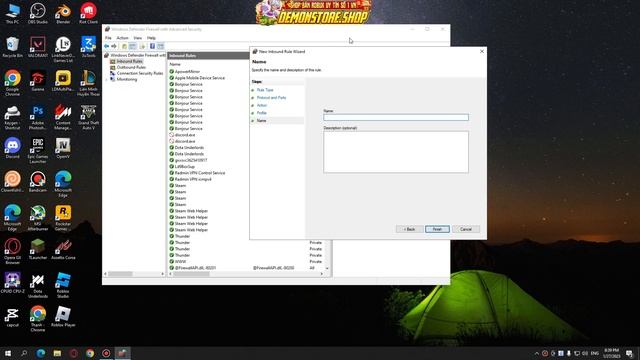The width and height of the screenshot is (640, 360).
Task: Open Dota Underlords desktop shortcut
Action: pyautogui.click(x=38, y=285)
